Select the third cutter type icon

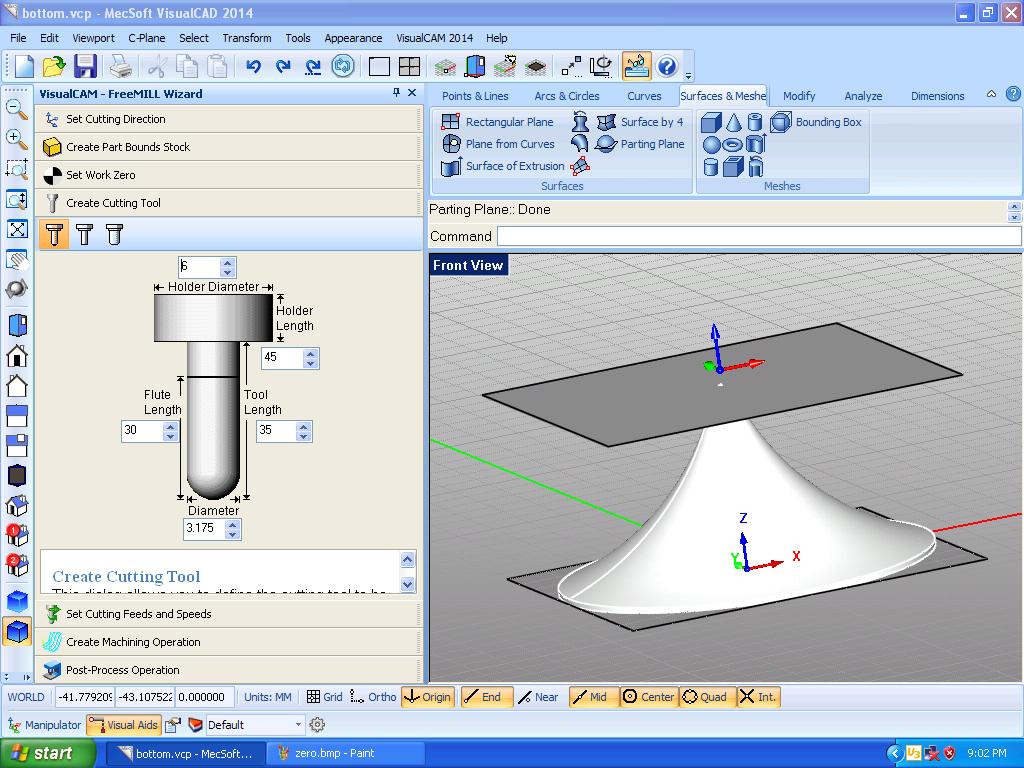[x=114, y=234]
